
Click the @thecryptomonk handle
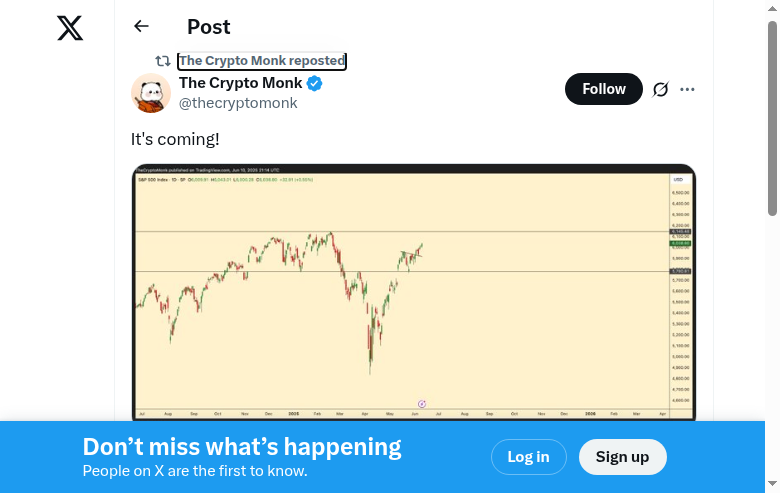coord(238,103)
